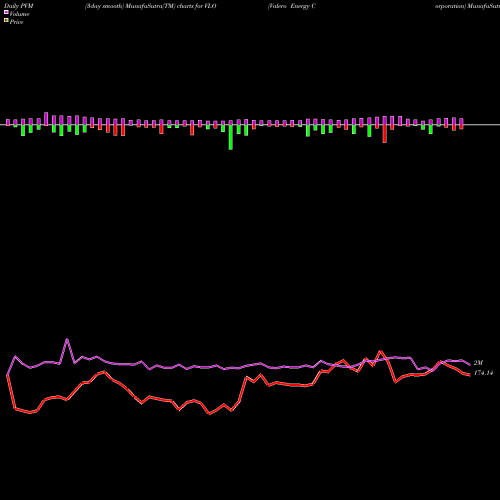Click the 'Daily PVM' title text
Image resolution: width=500 pixels, height=500 pixels.
click(19, 6)
